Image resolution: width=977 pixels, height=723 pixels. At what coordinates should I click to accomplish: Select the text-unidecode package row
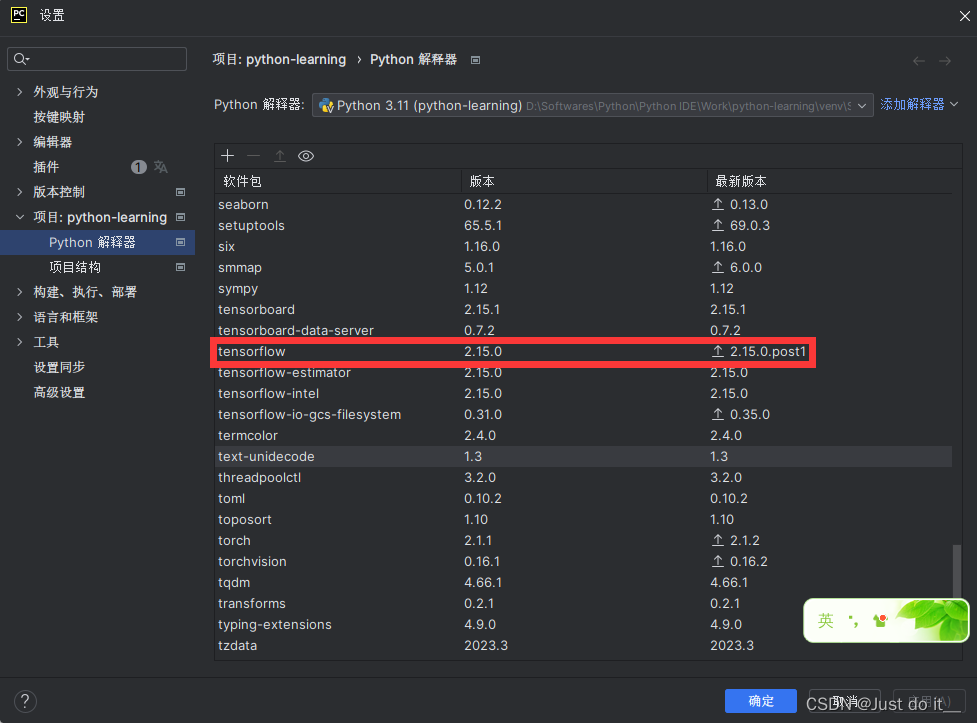tap(584, 456)
